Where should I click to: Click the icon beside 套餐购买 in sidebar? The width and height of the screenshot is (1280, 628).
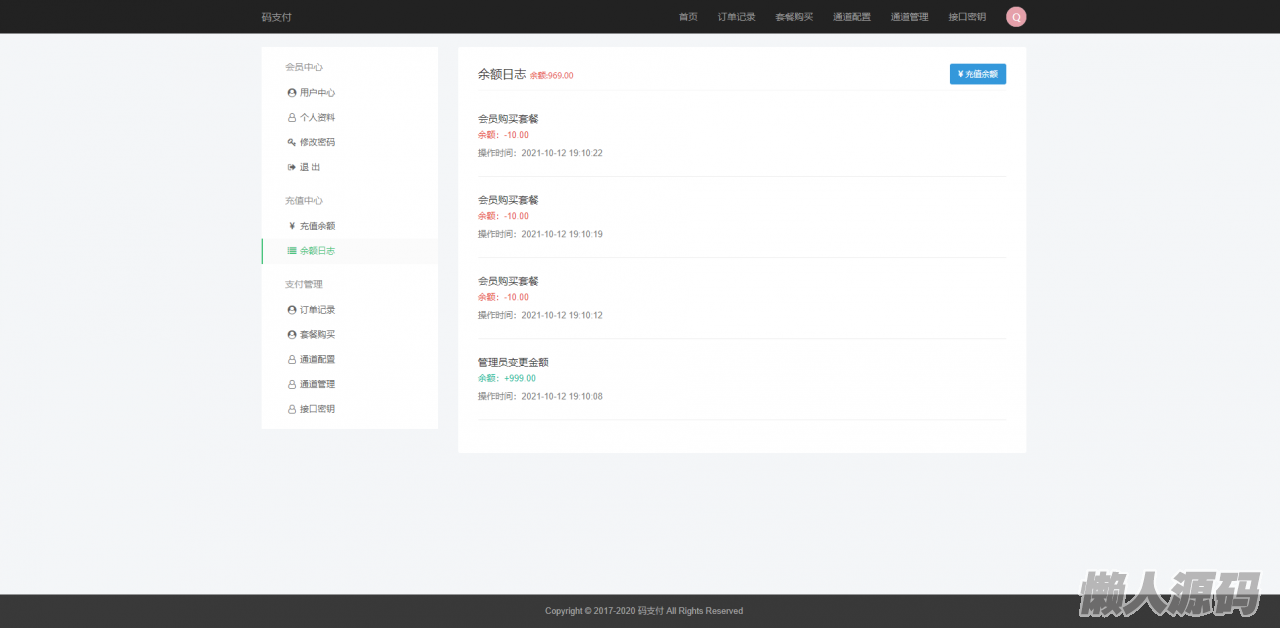(292, 335)
